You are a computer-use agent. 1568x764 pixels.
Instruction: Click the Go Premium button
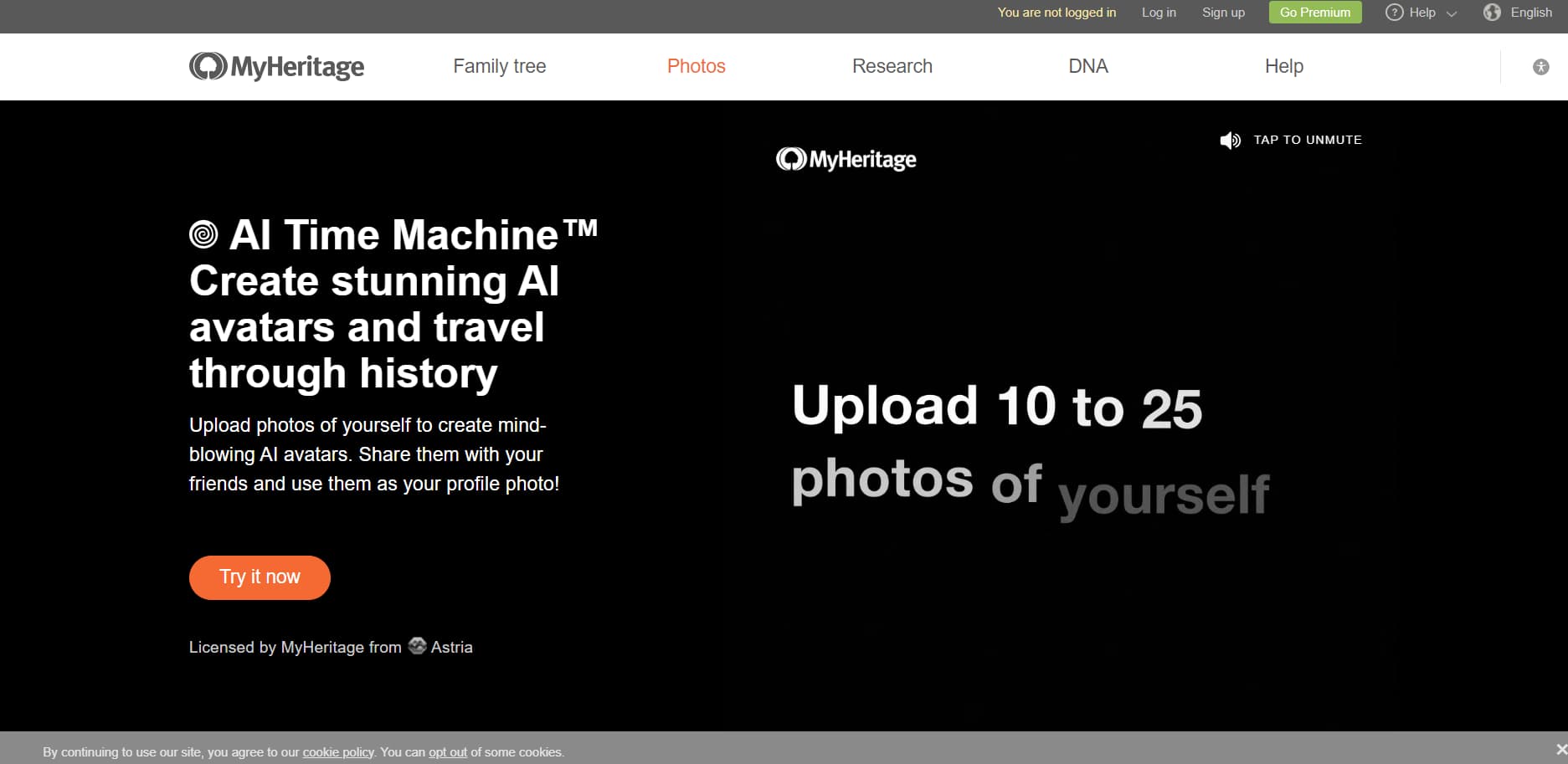[1314, 12]
